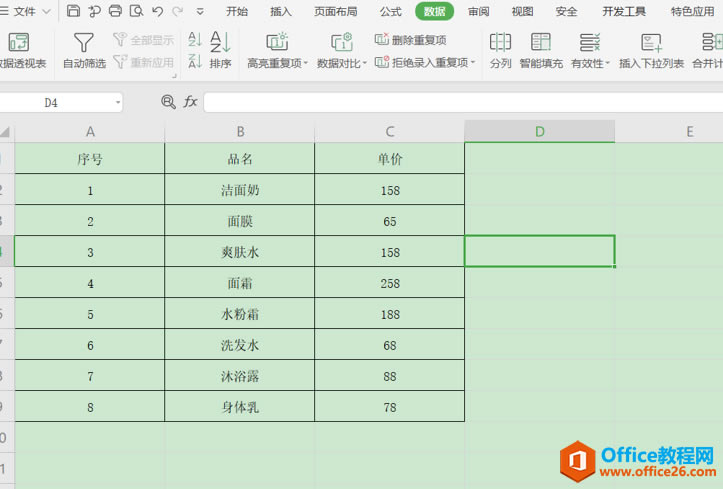Click 删除重复项 remove duplicates
Viewport: 723px width, 489px height.
tap(410, 40)
